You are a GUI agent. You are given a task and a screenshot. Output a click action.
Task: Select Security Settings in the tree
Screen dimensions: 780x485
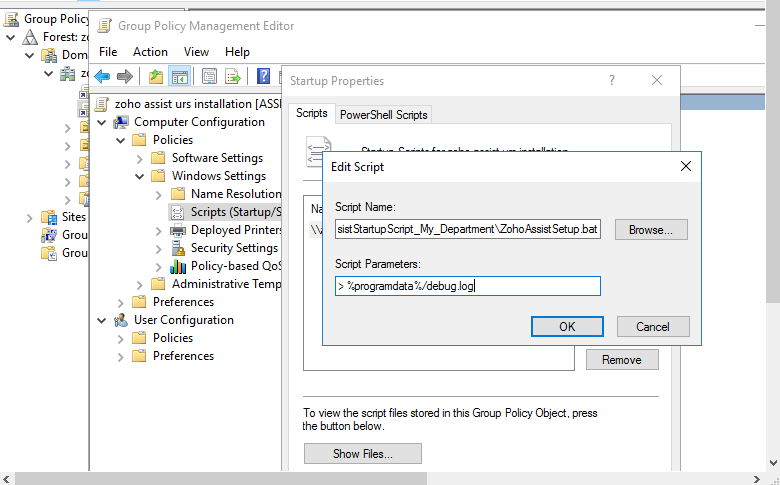[x=234, y=248]
